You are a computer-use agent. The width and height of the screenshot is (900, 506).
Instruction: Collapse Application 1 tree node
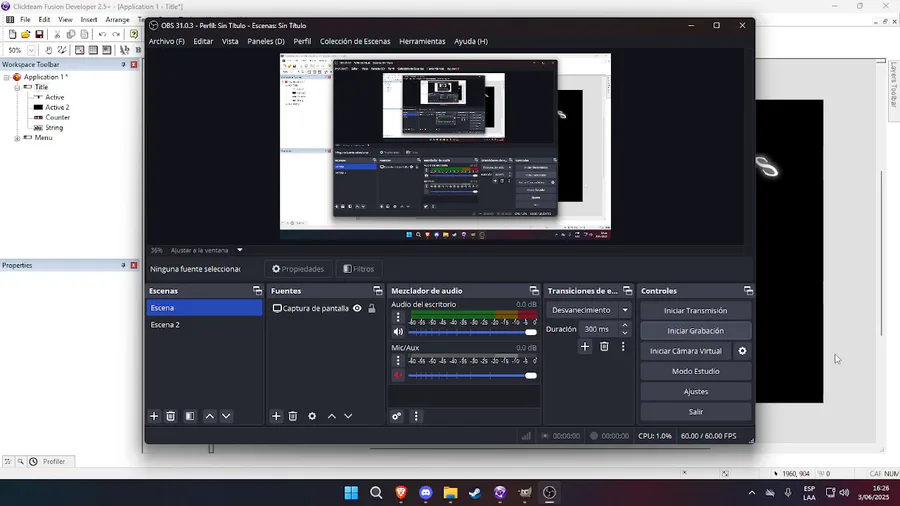coord(7,77)
